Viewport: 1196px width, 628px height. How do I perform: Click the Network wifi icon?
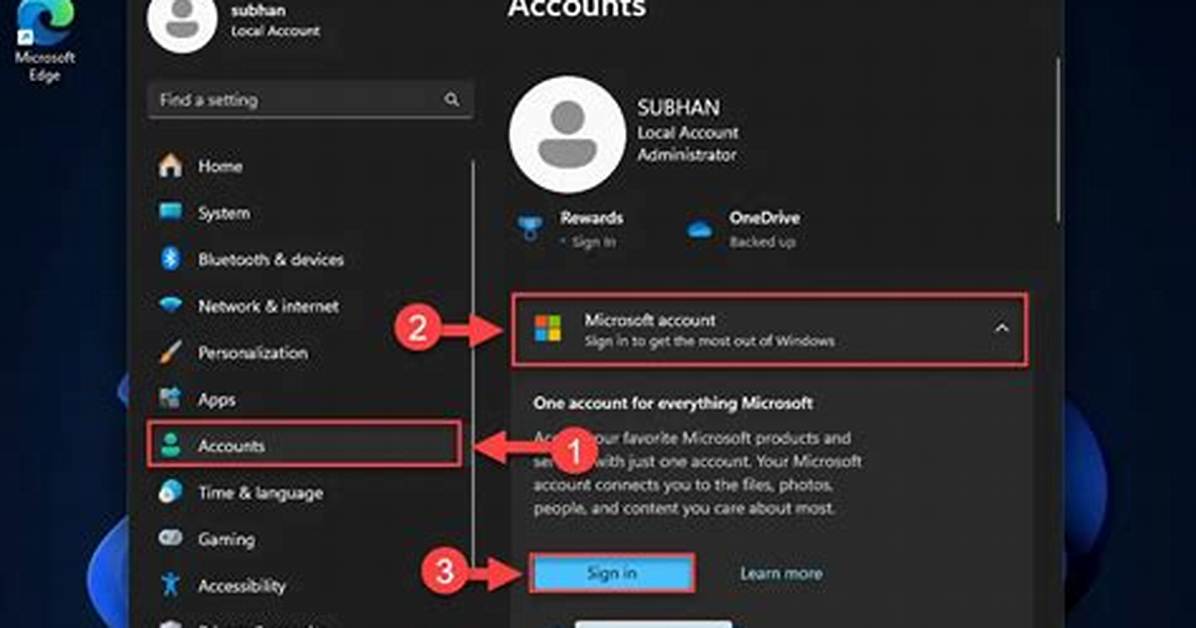click(x=170, y=305)
